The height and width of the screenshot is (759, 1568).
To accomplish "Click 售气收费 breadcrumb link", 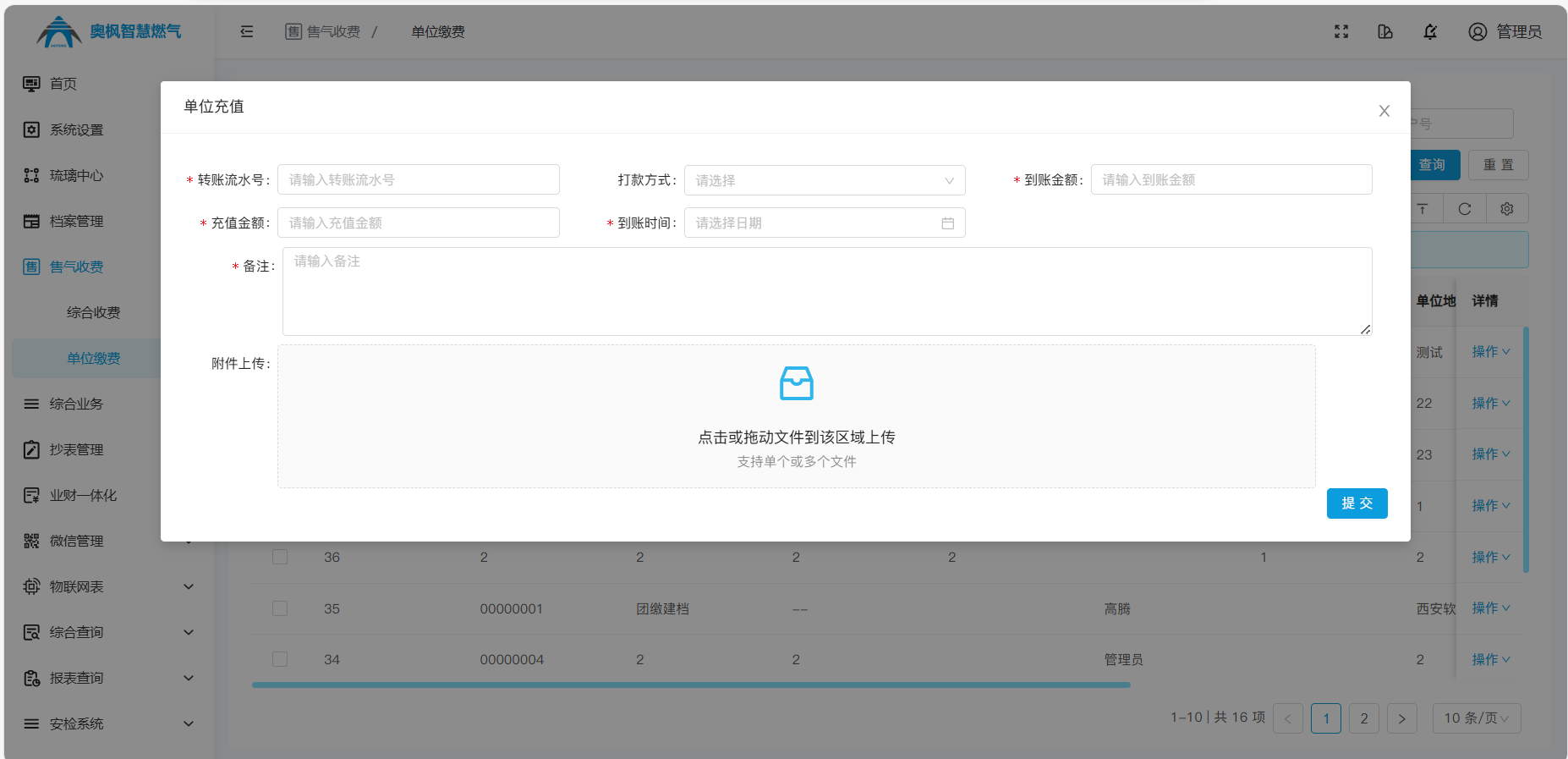I will pos(323,32).
